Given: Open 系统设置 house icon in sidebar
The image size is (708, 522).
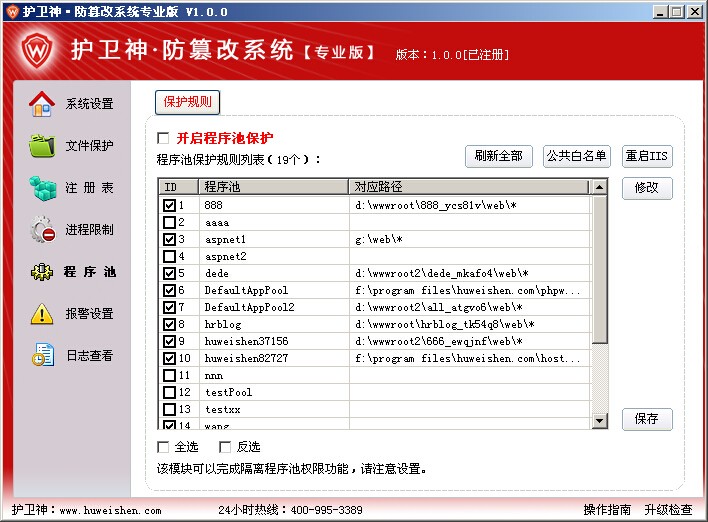Looking at the screenshot, I should [x=42, y=104].
